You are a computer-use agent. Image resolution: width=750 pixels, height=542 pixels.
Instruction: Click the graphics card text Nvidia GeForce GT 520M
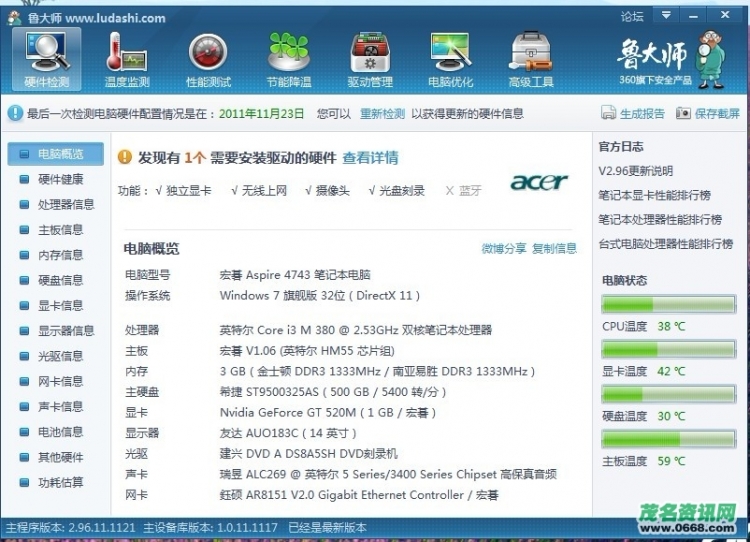click(288, 413)
